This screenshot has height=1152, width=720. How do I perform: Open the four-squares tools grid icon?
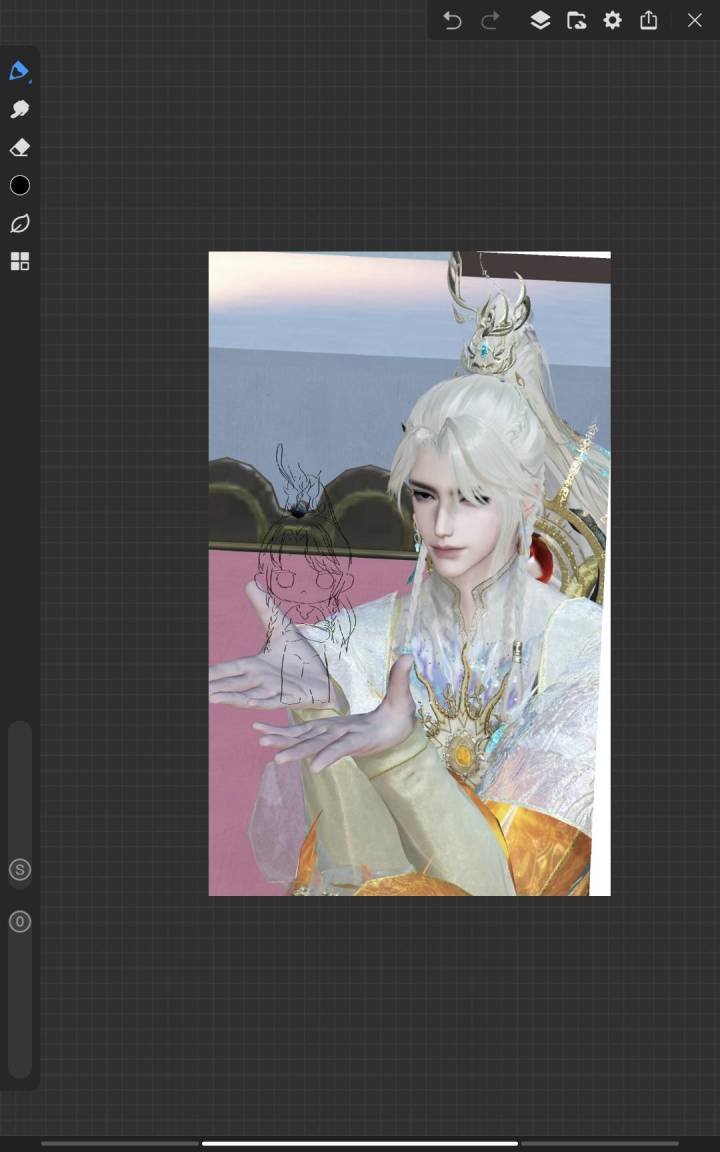click(20, 262)
